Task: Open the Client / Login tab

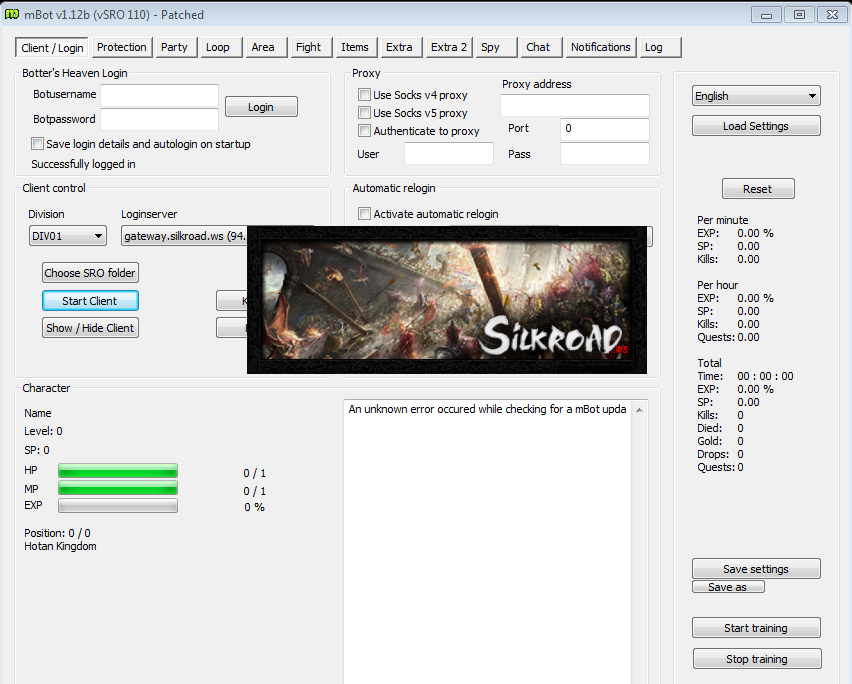Action: click(x=53, y=48)
